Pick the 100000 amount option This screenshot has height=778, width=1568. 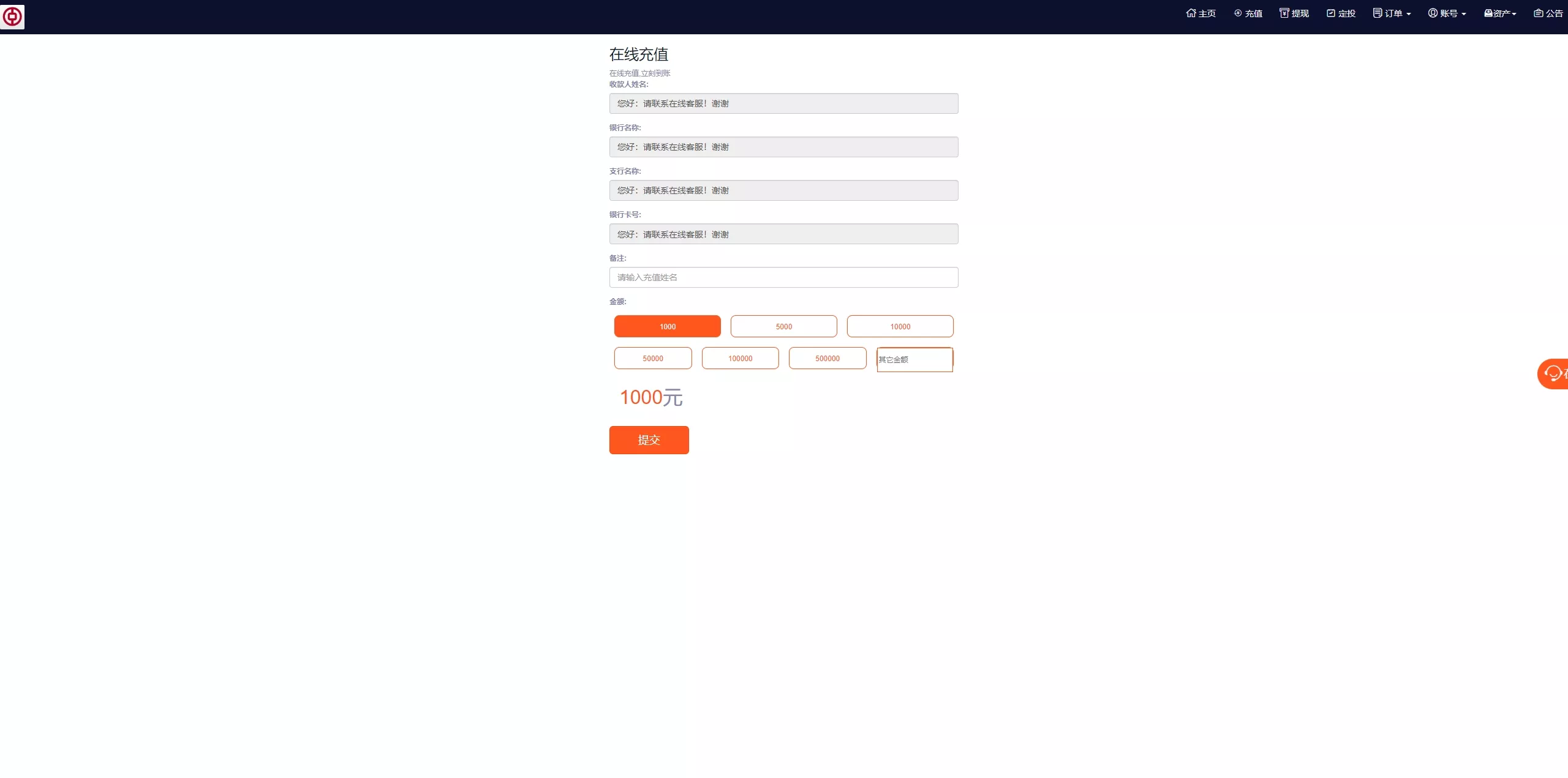coord(740,358)
